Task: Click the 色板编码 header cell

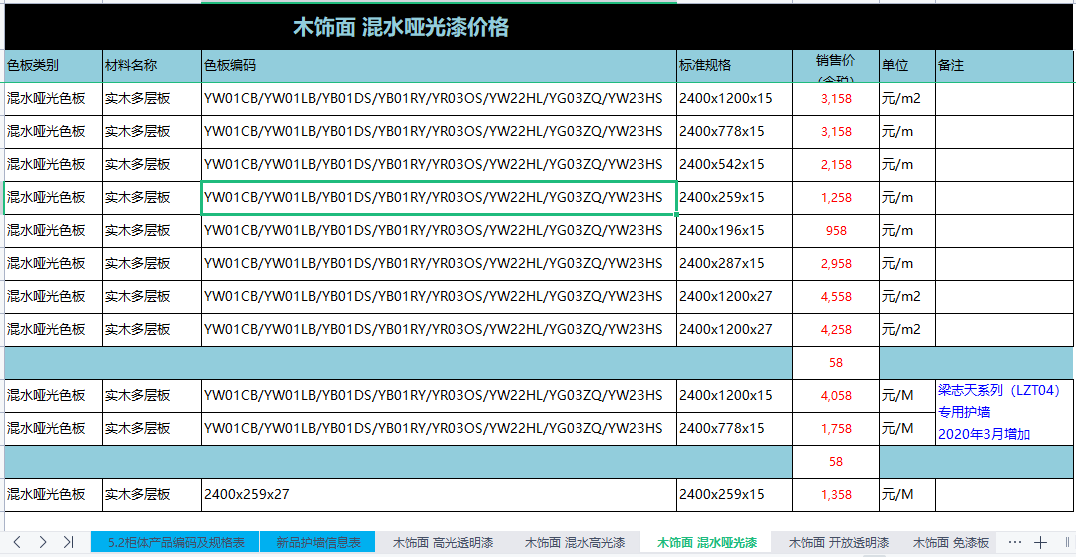Action: tap(438, 66)
